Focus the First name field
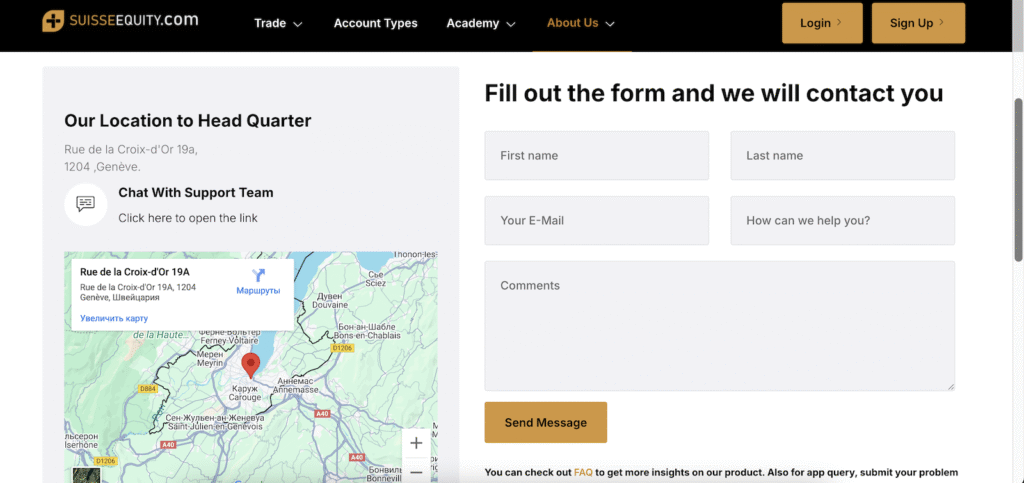Screen dimensions: 1024x483 (x=597, y=155)
